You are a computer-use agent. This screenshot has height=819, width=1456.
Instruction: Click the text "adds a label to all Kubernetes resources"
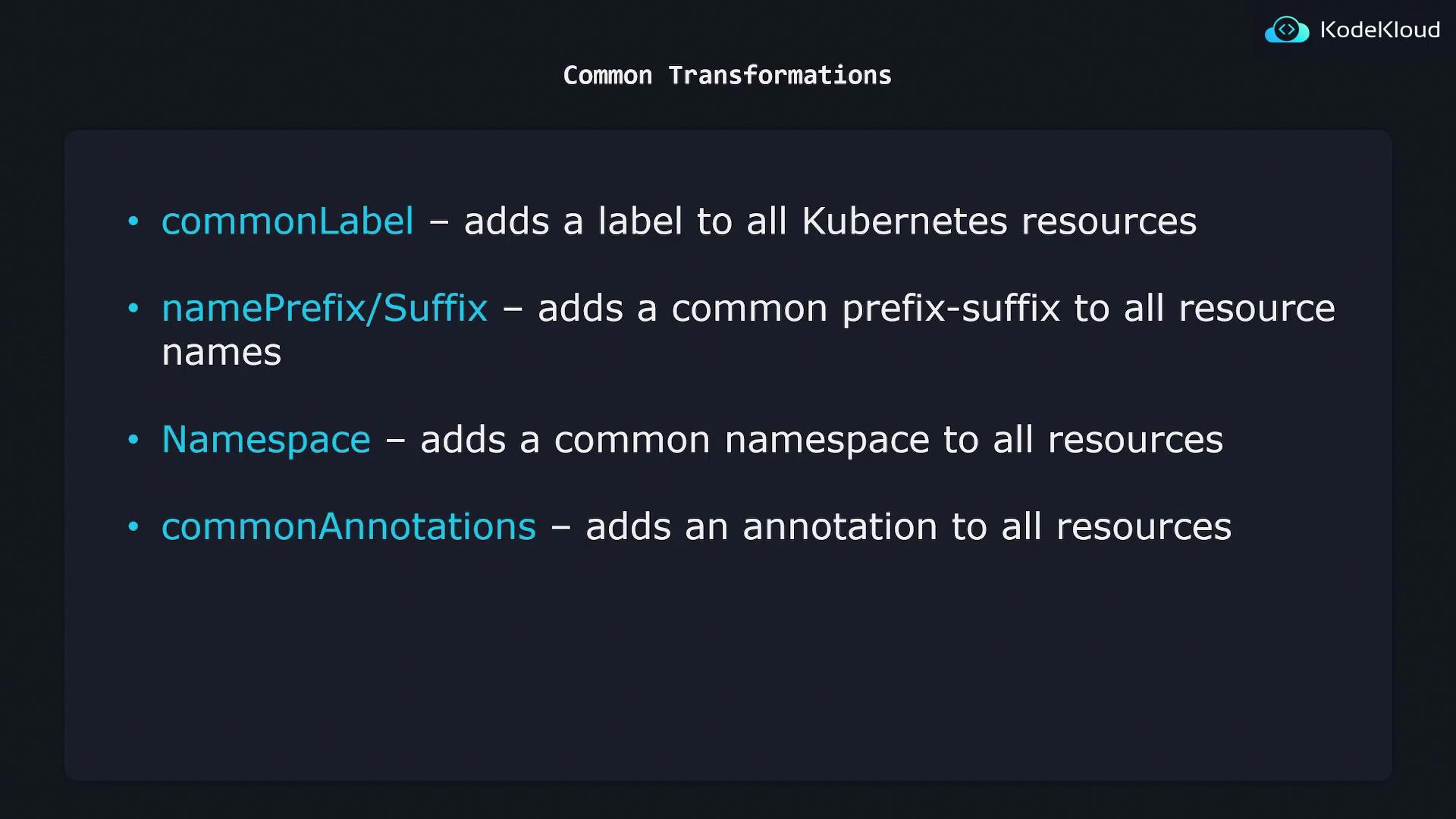point(830,221)
